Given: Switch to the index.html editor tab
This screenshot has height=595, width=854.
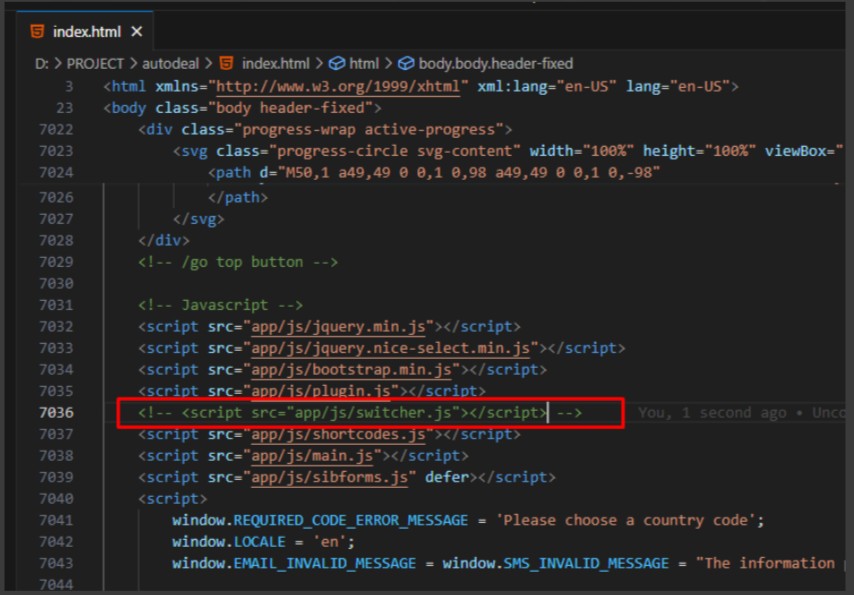Looking at the screenshot, I should click(x=84, y=32).
